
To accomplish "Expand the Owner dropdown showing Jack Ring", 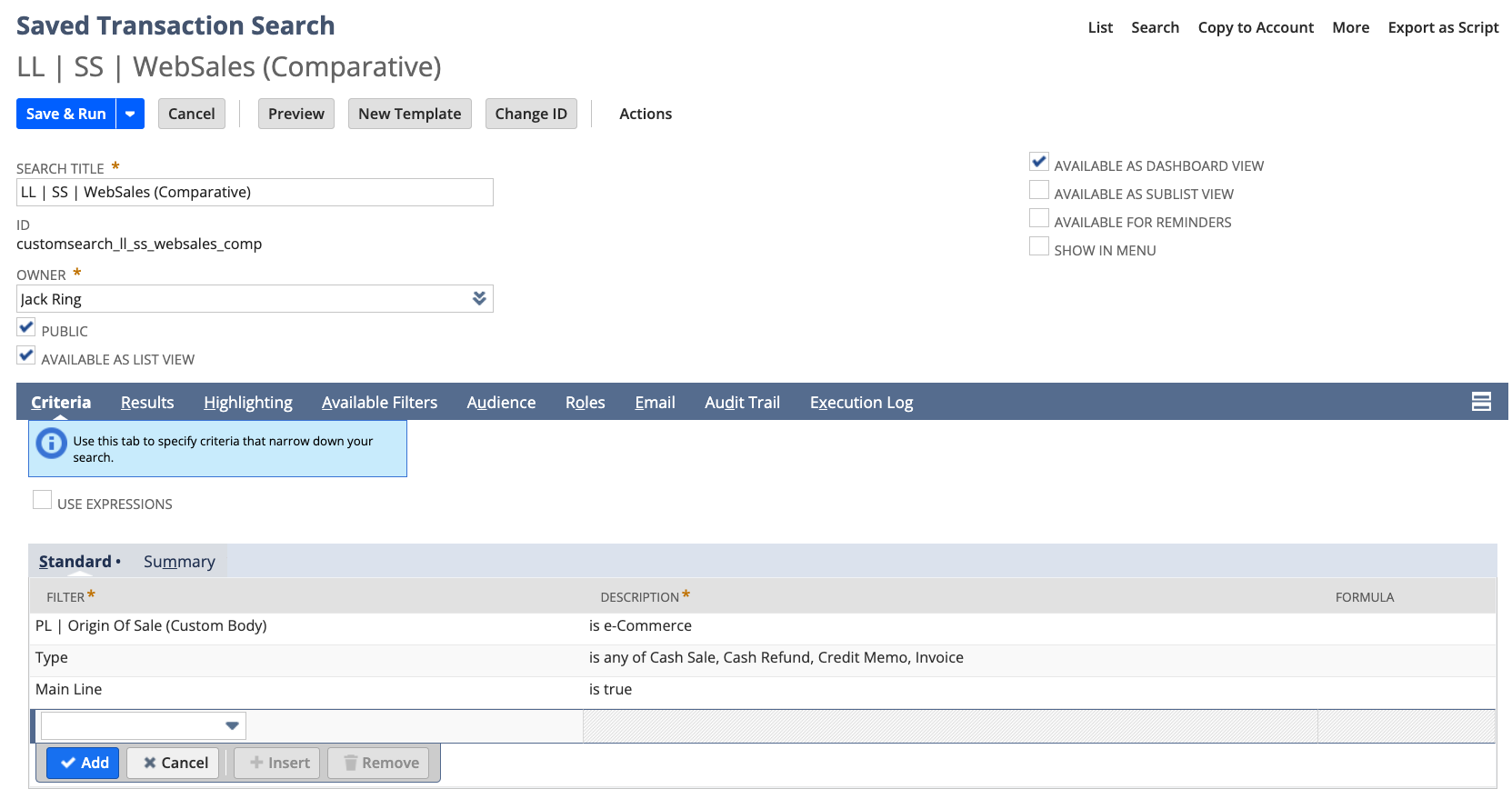I will (x=479, y=299).
